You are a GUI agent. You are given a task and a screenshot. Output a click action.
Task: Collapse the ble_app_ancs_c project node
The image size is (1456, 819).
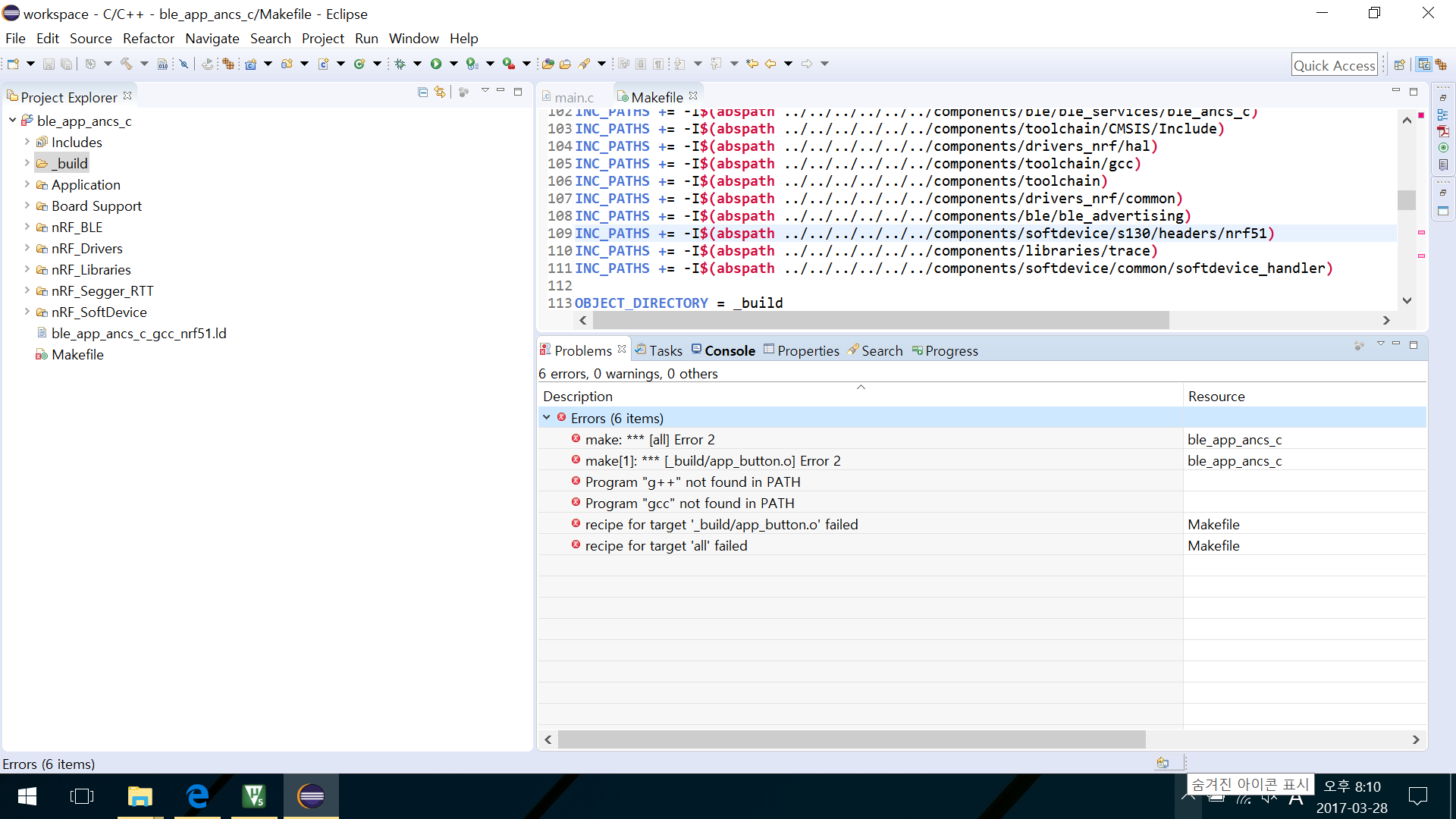(13, 120)
